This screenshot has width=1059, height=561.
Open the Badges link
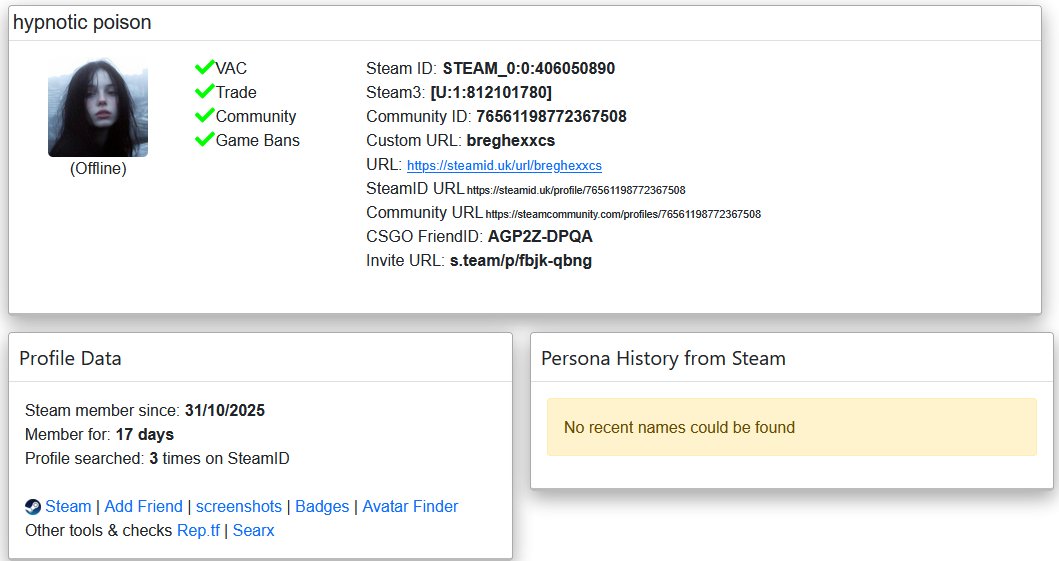coord(322,506)
